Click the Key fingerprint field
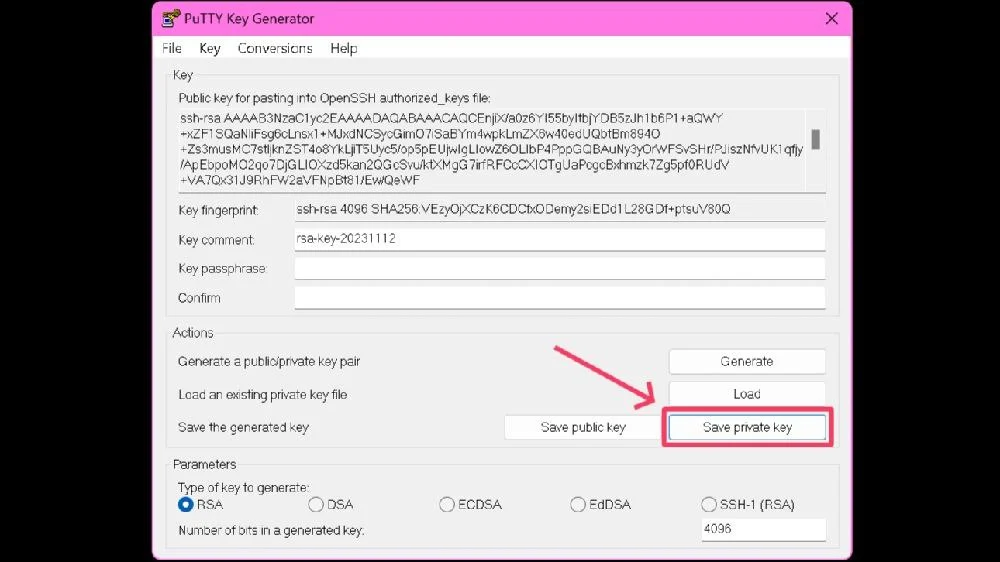Screen dimensions: 1000x562 click(x=559, y=209)
